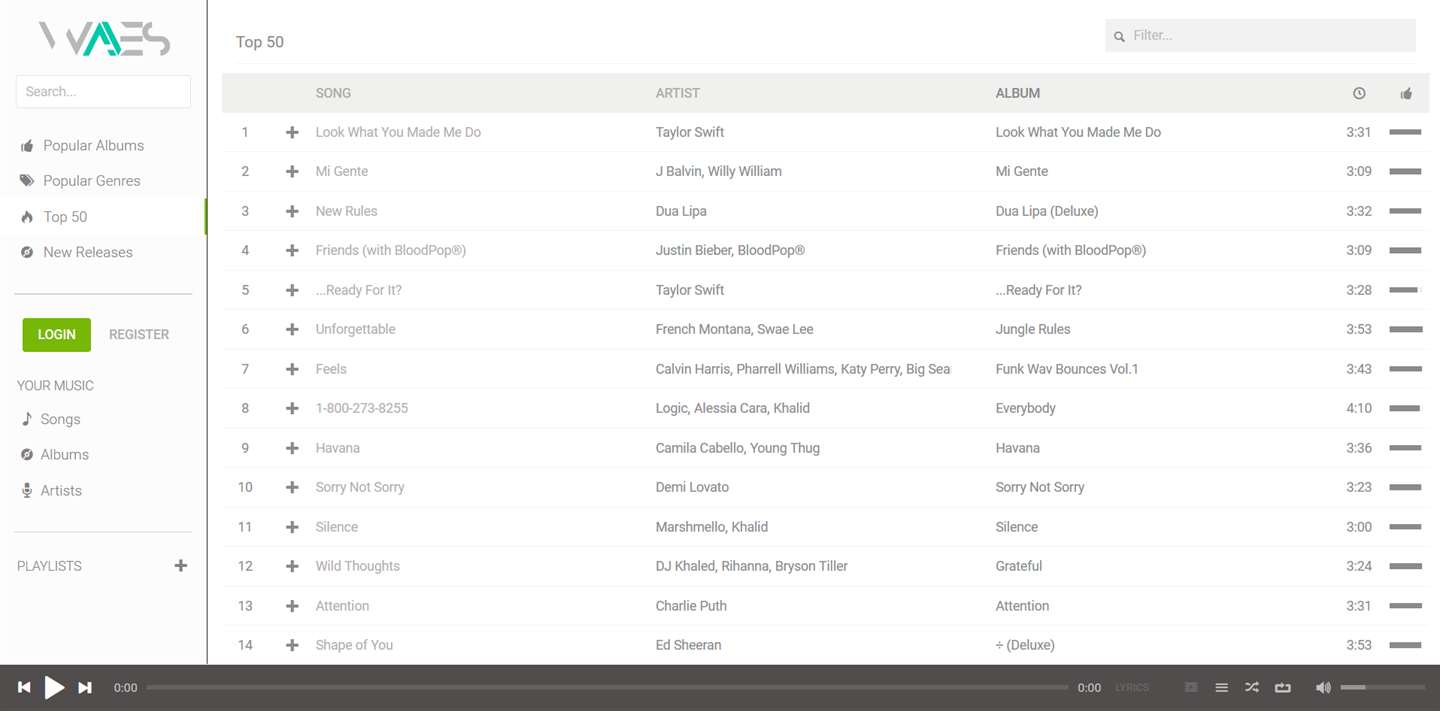Screen dimensions: 1440x711
Task: Click the flame icon beside Top 50
Action: pos(27,217)
